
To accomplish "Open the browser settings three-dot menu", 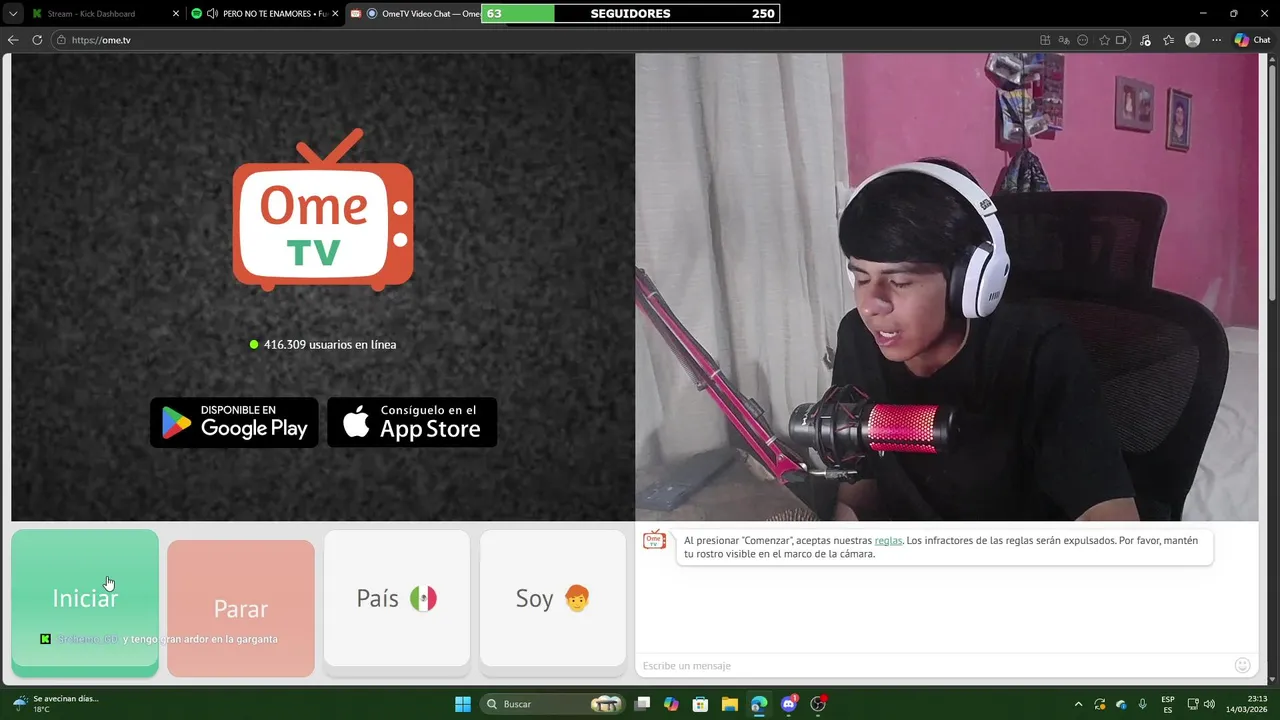I will [x=1216, y=40].
